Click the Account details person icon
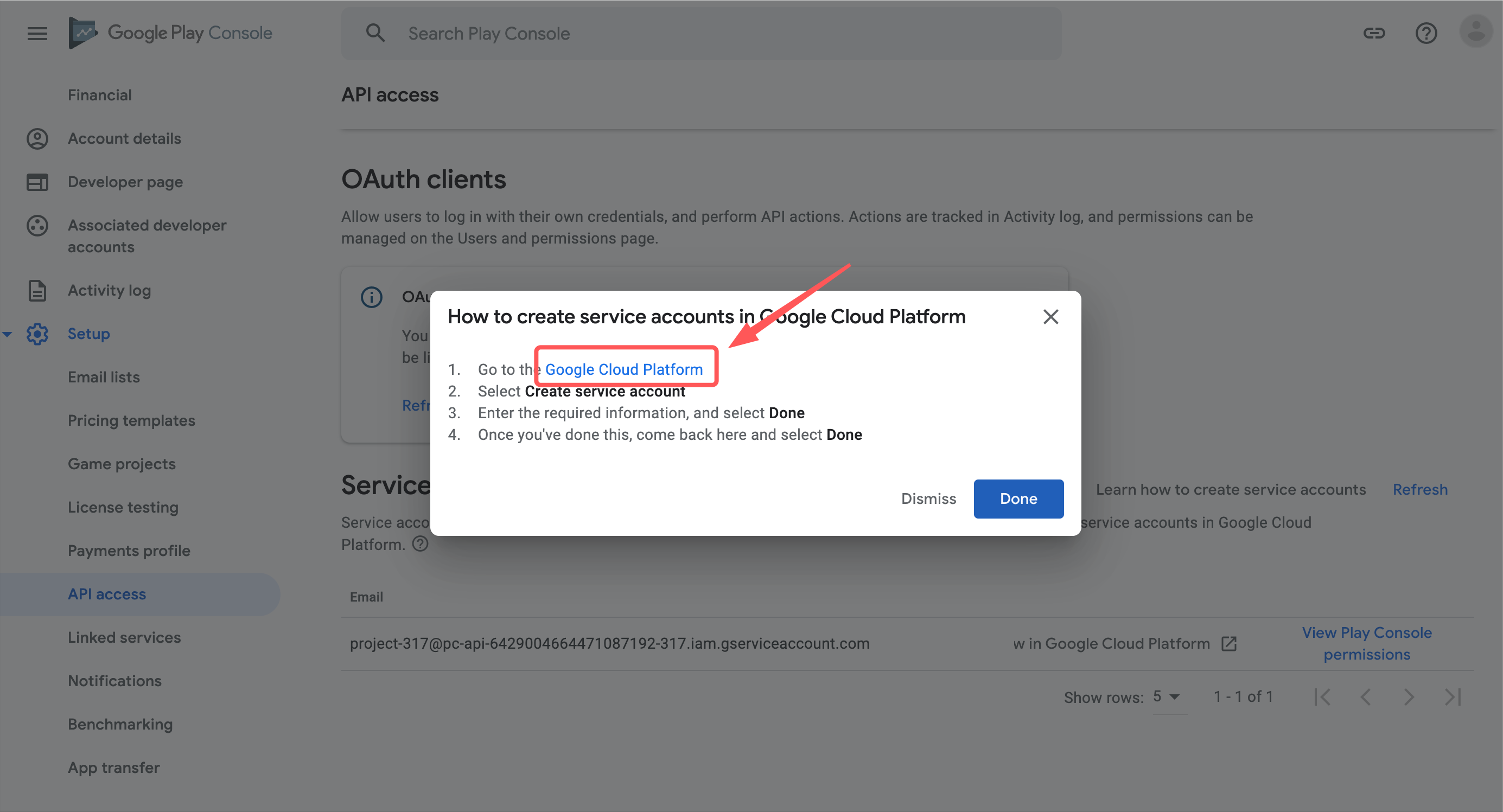 point(37,139)
